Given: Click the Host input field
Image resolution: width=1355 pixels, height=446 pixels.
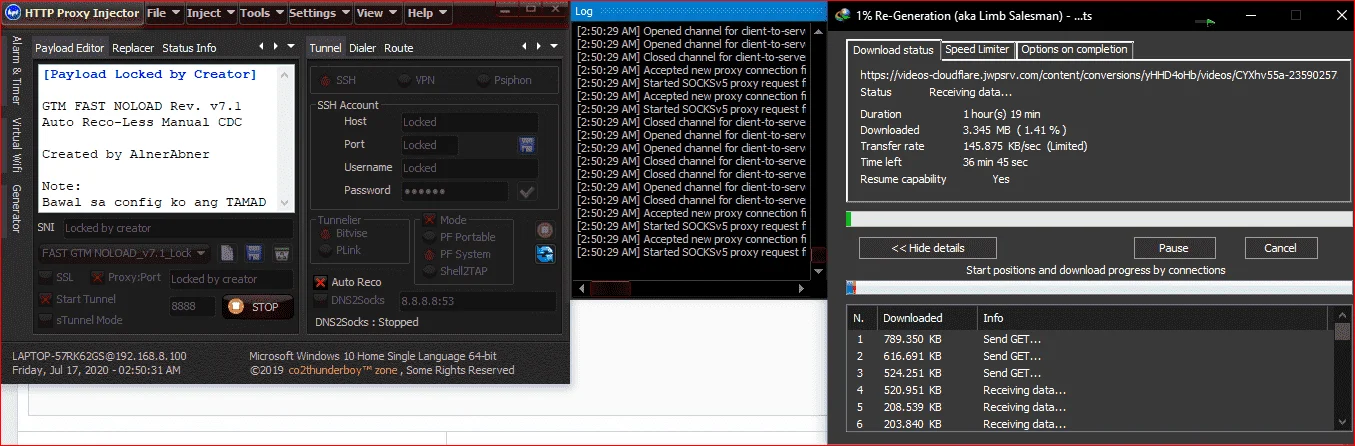Looking at the screenshot, I should click(x=469, y=122).
